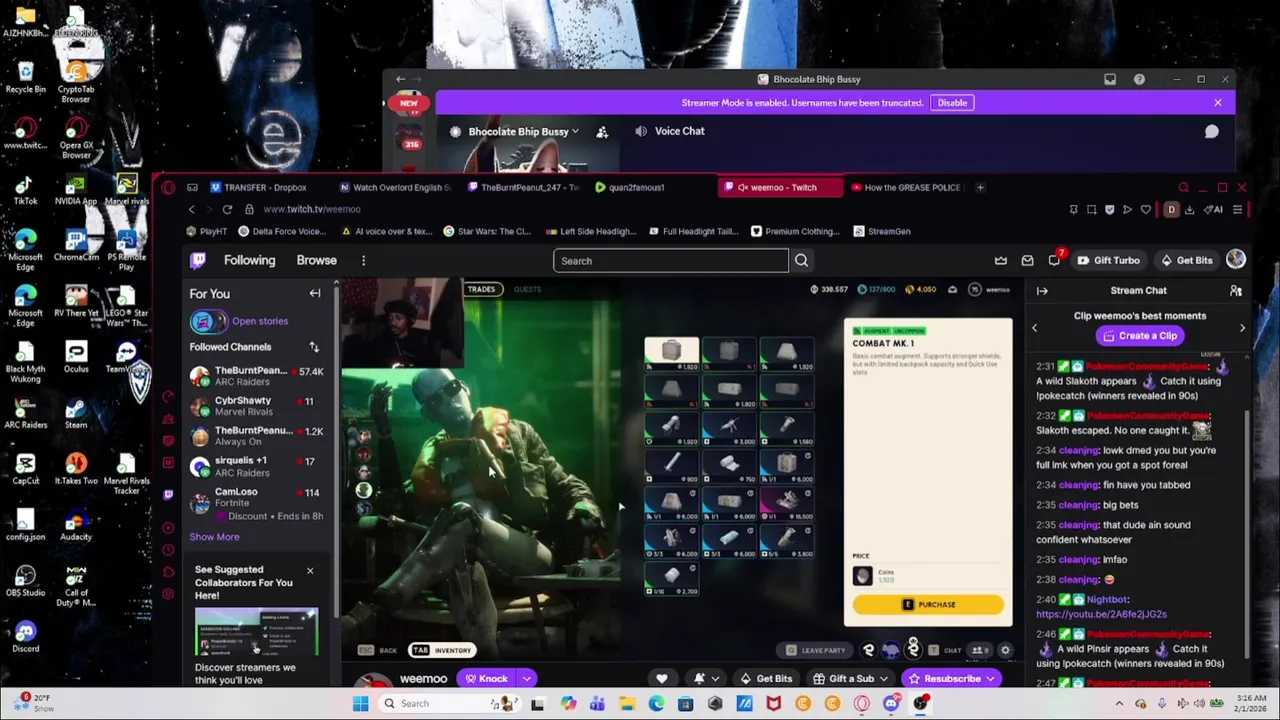The height and width of the screenshot is (720, 1280).
Task: Expand Bhocolate Bhip Bussy channel dropdown
Action: pos(575,132)
